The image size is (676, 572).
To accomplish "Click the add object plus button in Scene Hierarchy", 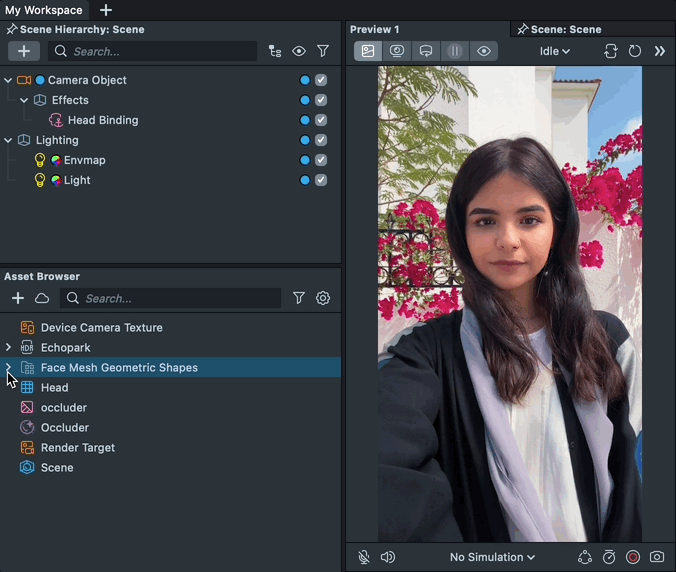I will coord(24,51).
